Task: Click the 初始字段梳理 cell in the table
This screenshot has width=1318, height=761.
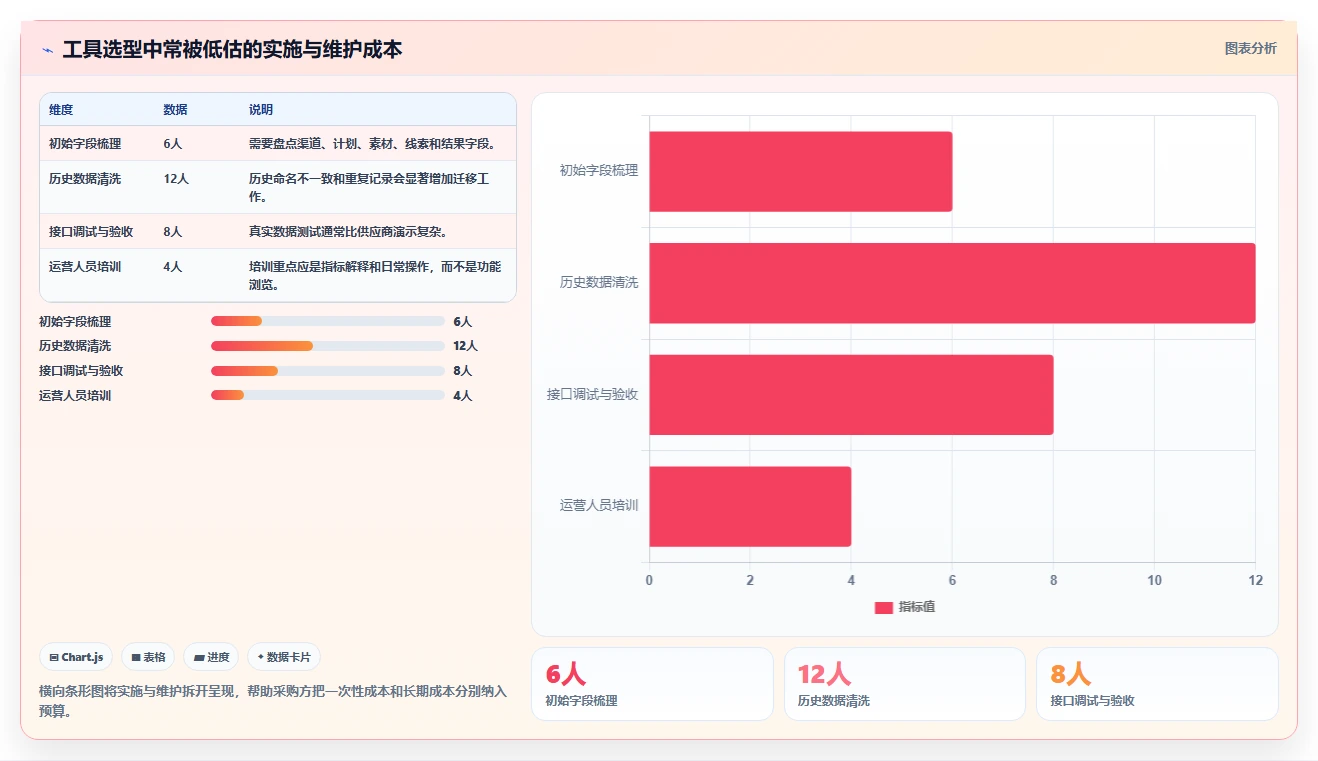Action: point(85,144)
